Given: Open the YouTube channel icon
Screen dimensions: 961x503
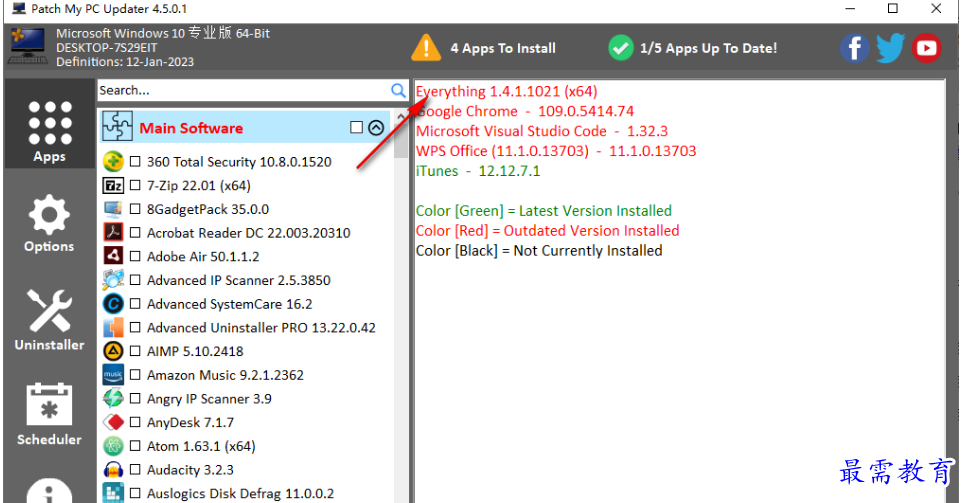Looking at the screenshot, I should [x=927, y=48].
